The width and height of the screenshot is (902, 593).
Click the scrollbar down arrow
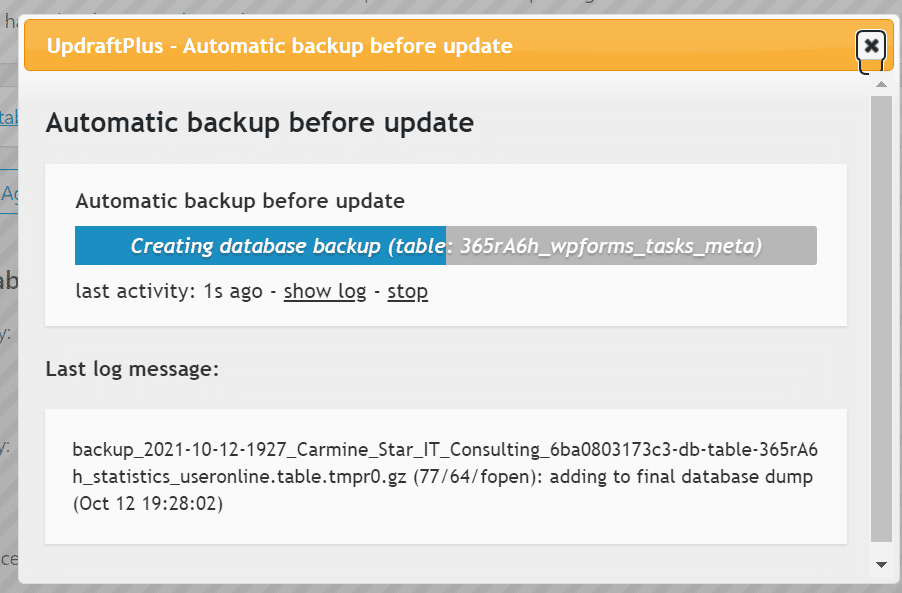point(881,565)
